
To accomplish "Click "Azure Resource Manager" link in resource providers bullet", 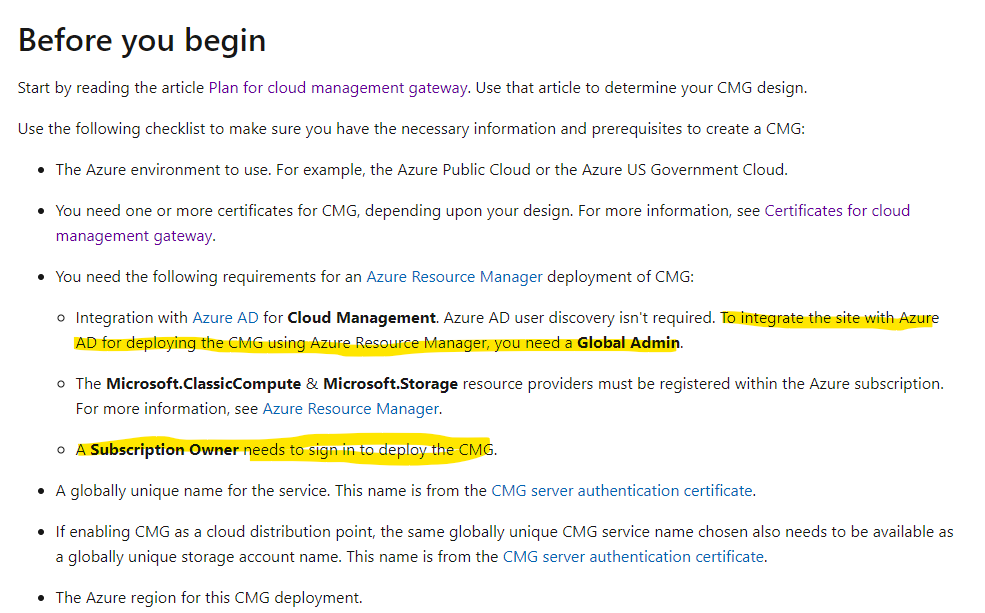I will coord(350,409).
